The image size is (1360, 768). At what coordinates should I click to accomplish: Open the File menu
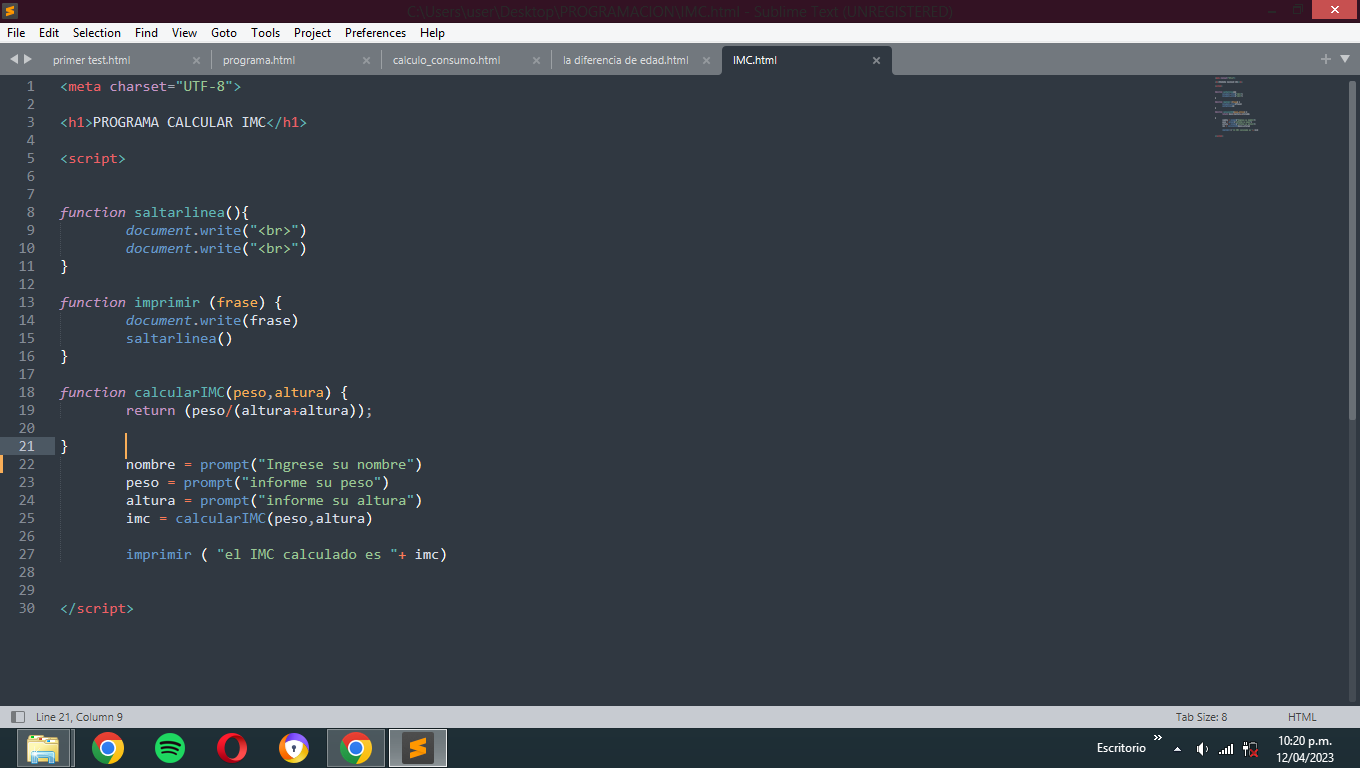15,33
